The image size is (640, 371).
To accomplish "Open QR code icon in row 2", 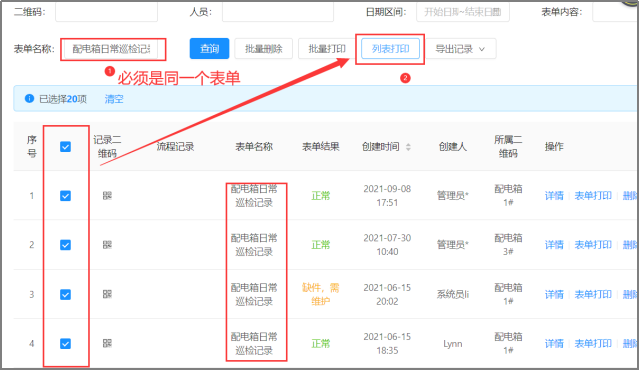I will click(107, 245).
